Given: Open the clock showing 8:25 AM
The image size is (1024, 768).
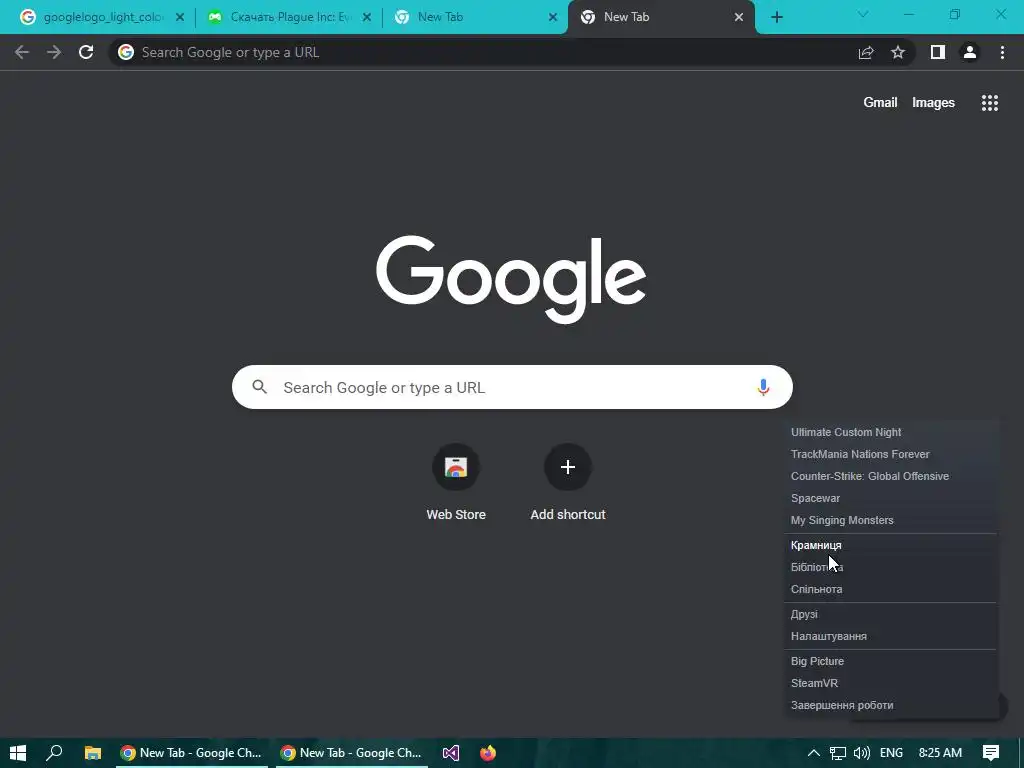Looking at the screenshot, I should point(940,753).
